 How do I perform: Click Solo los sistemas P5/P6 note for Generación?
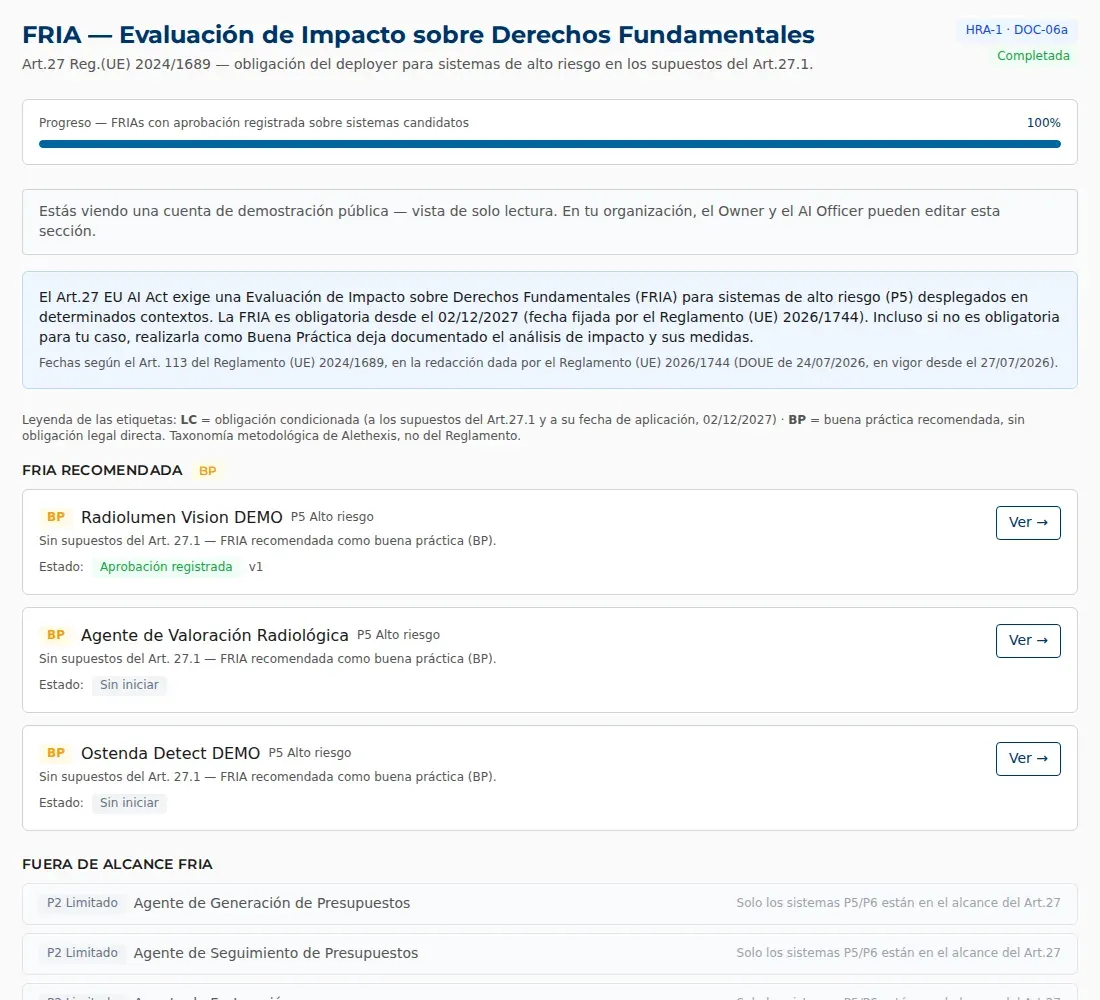point(898,903)
